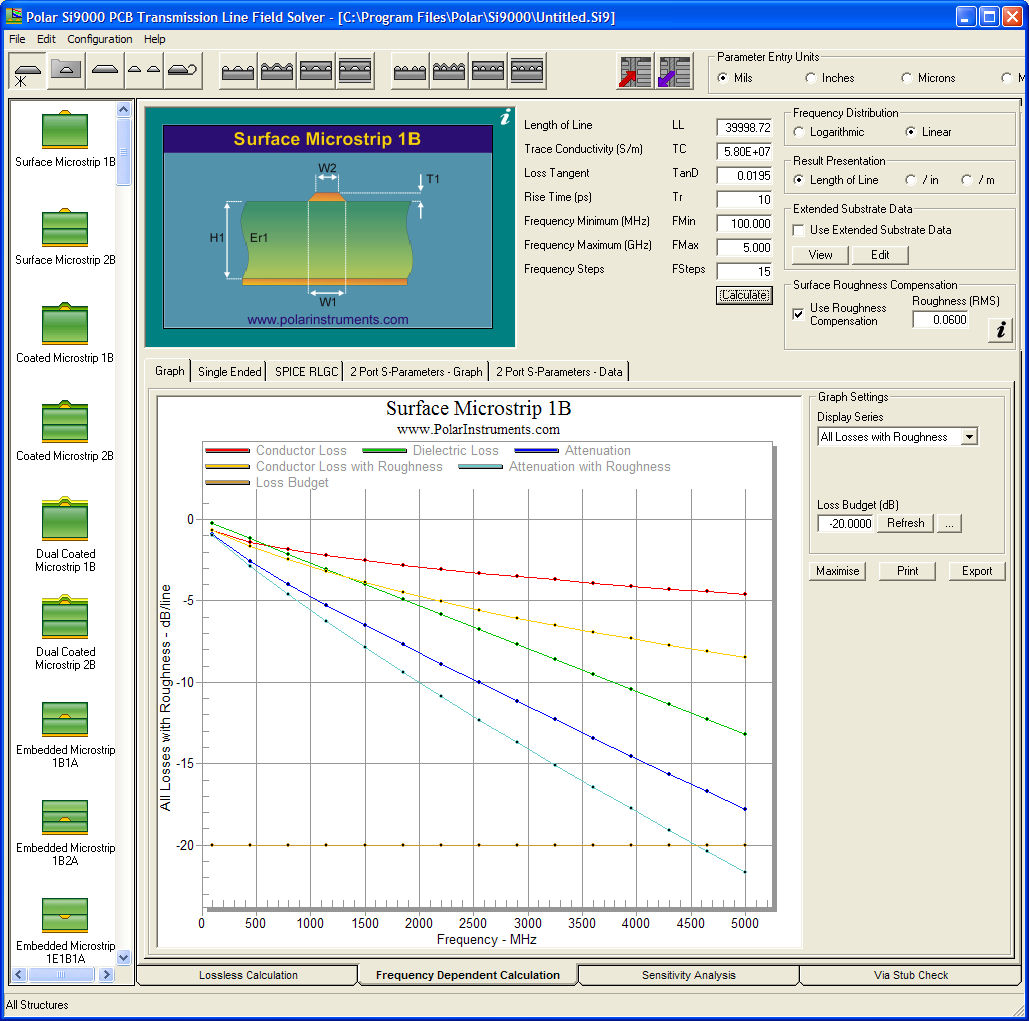Viewport: 1029px width, 1021px height.
Task: Click View extended substrate data button
Action: click(x=820, y=255)
